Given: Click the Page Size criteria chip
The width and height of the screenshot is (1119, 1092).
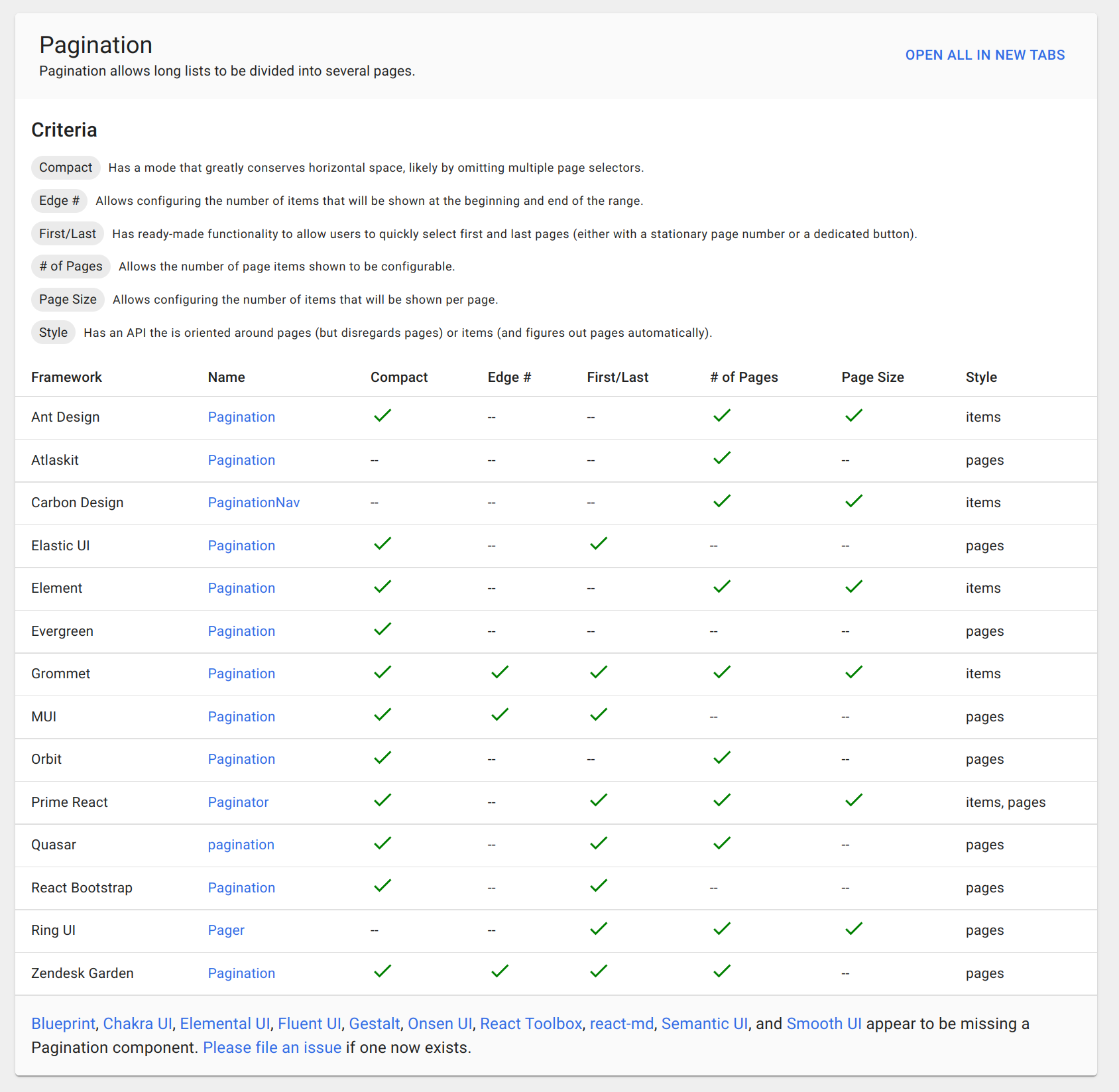Looking at the screenshot, I should click(x=67, y=300).
